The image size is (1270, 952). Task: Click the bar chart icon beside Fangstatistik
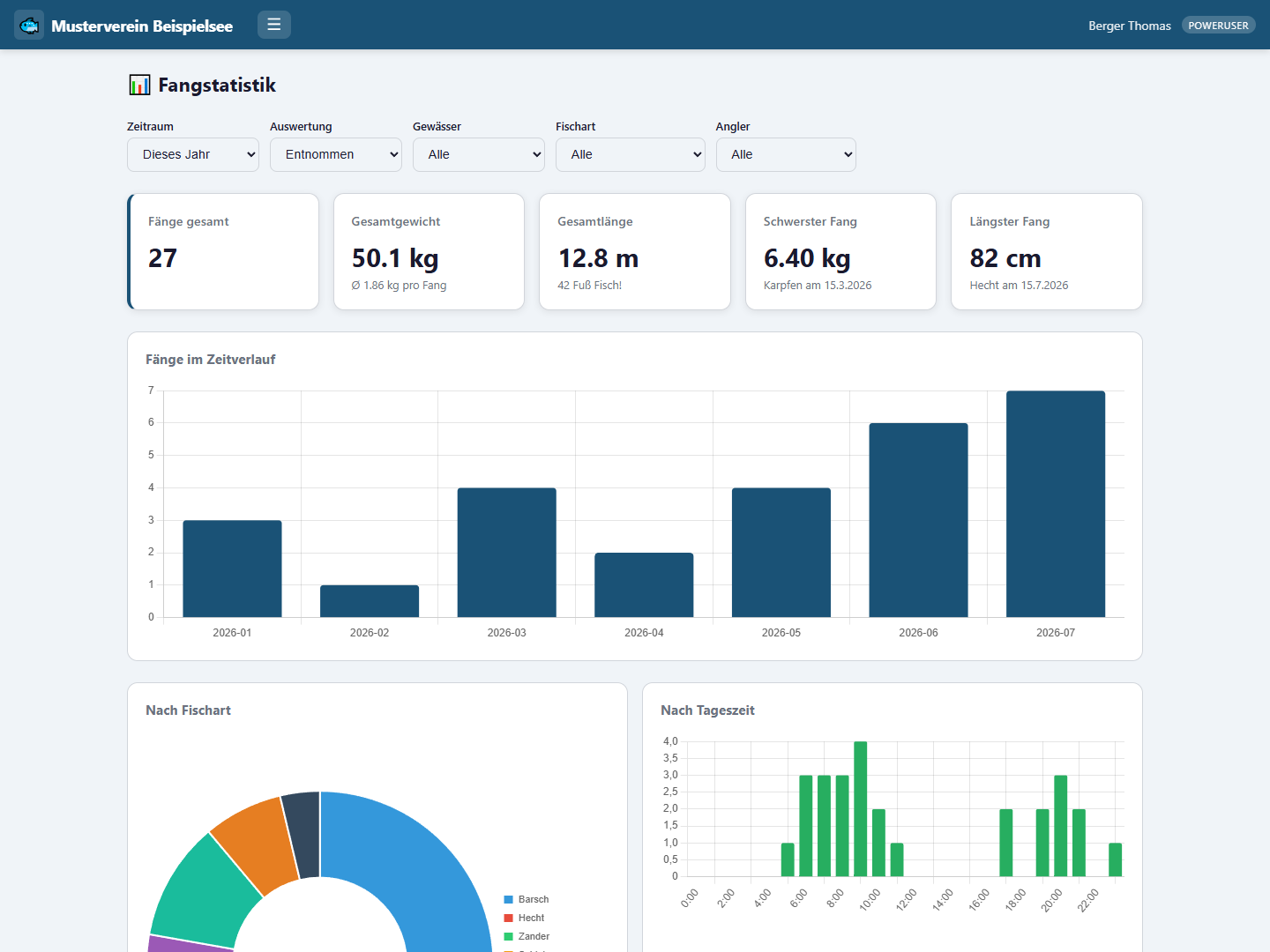tap(139, 85)
